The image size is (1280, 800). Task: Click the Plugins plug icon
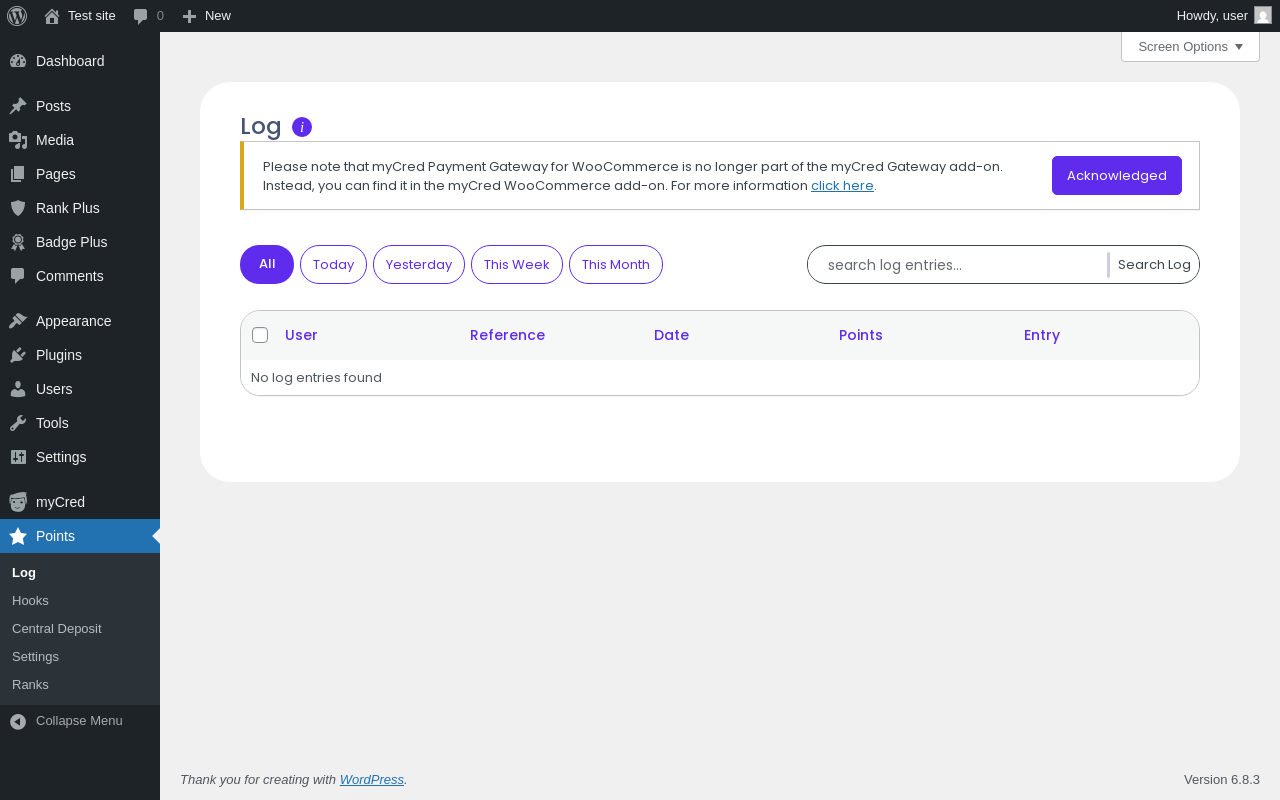coord(18,355)
